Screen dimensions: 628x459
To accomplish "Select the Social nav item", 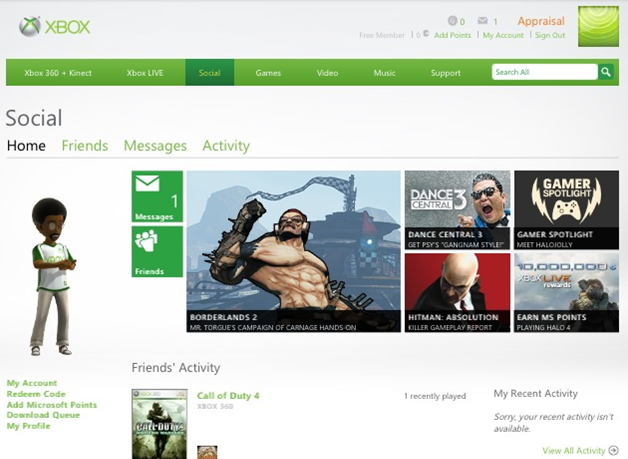I will pos(209,72).
